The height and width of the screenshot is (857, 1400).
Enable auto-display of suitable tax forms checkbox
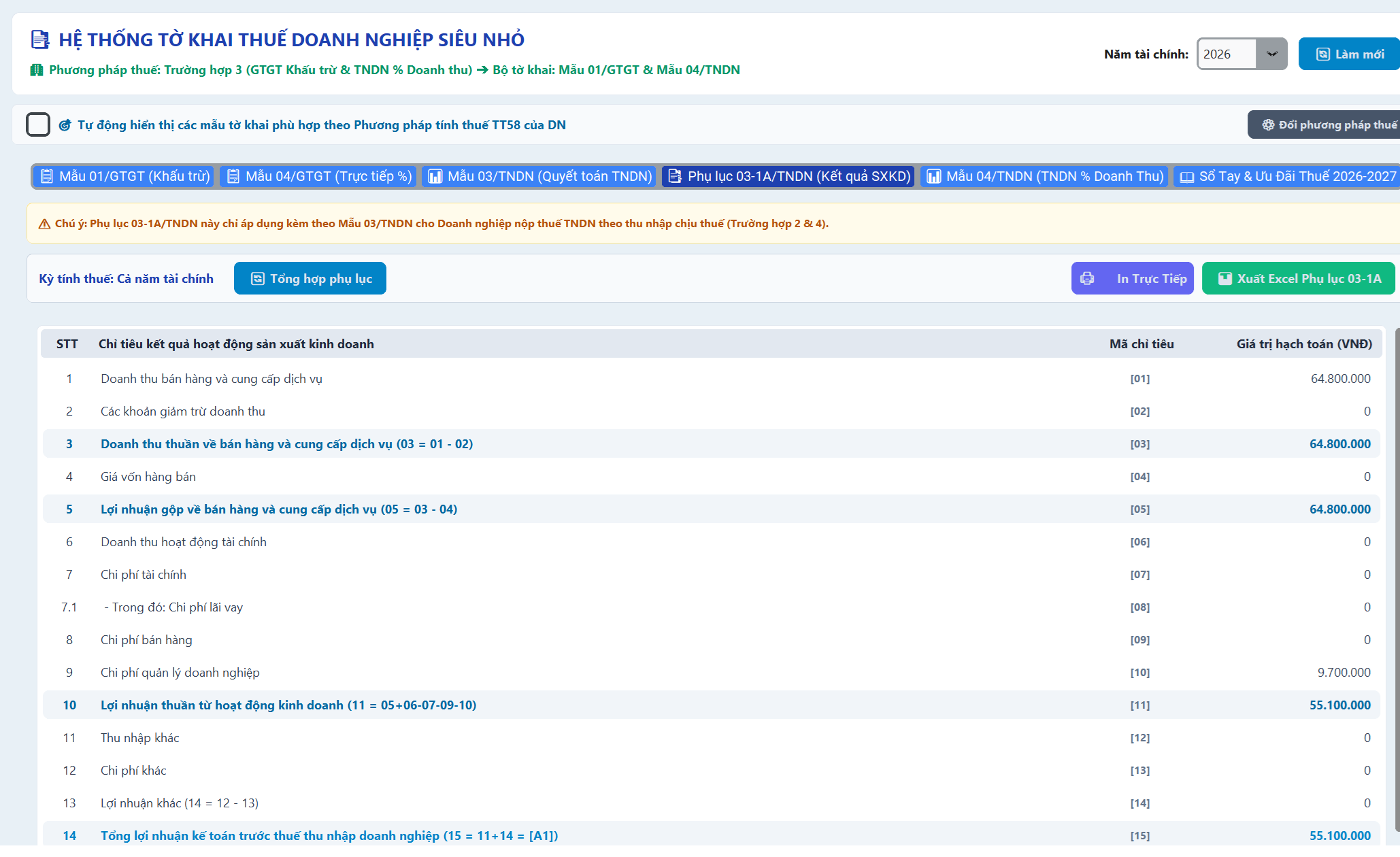(x=38, y=124)
